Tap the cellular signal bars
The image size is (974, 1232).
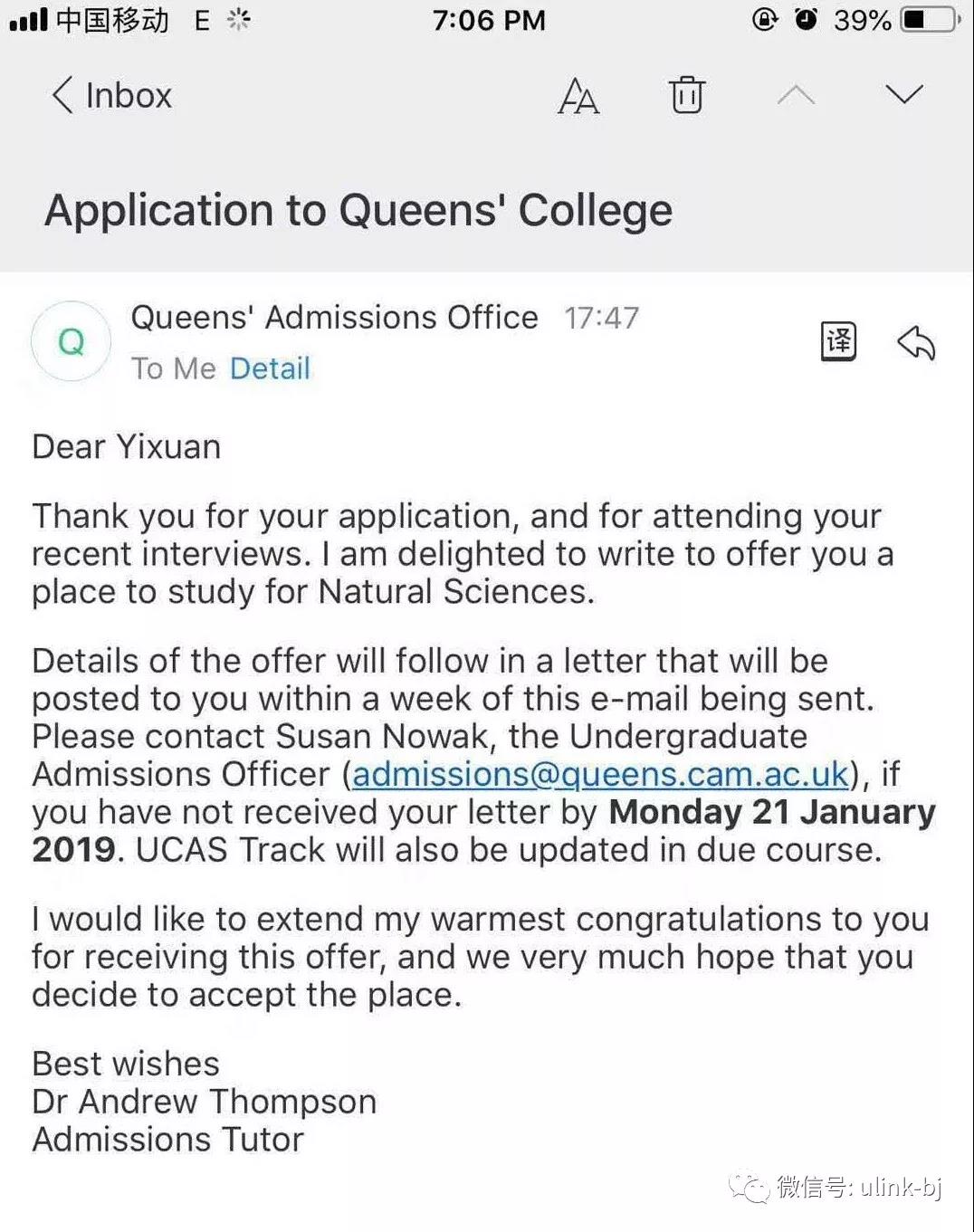[28, 19]
